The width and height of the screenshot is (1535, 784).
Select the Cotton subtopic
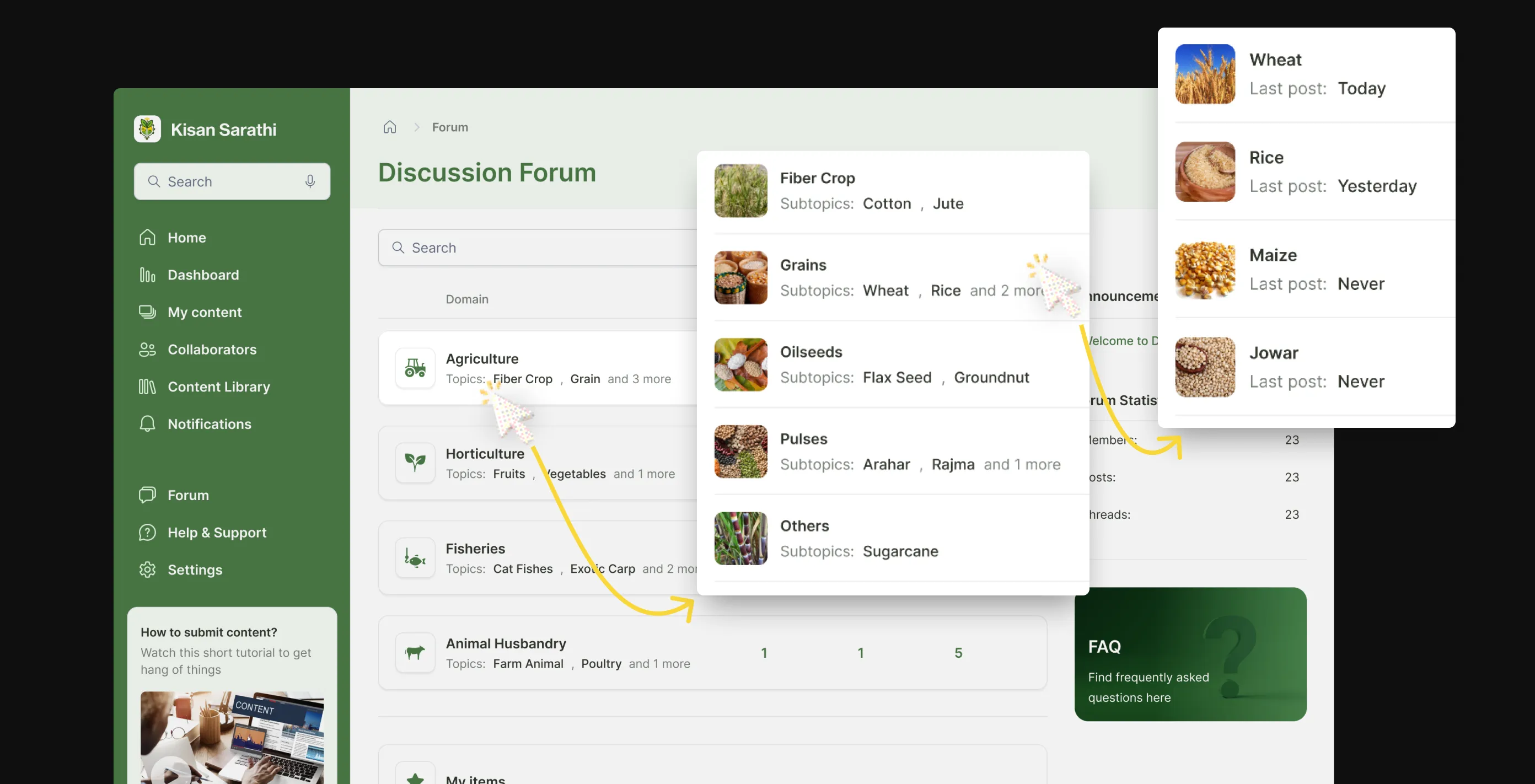pos(887,203)
